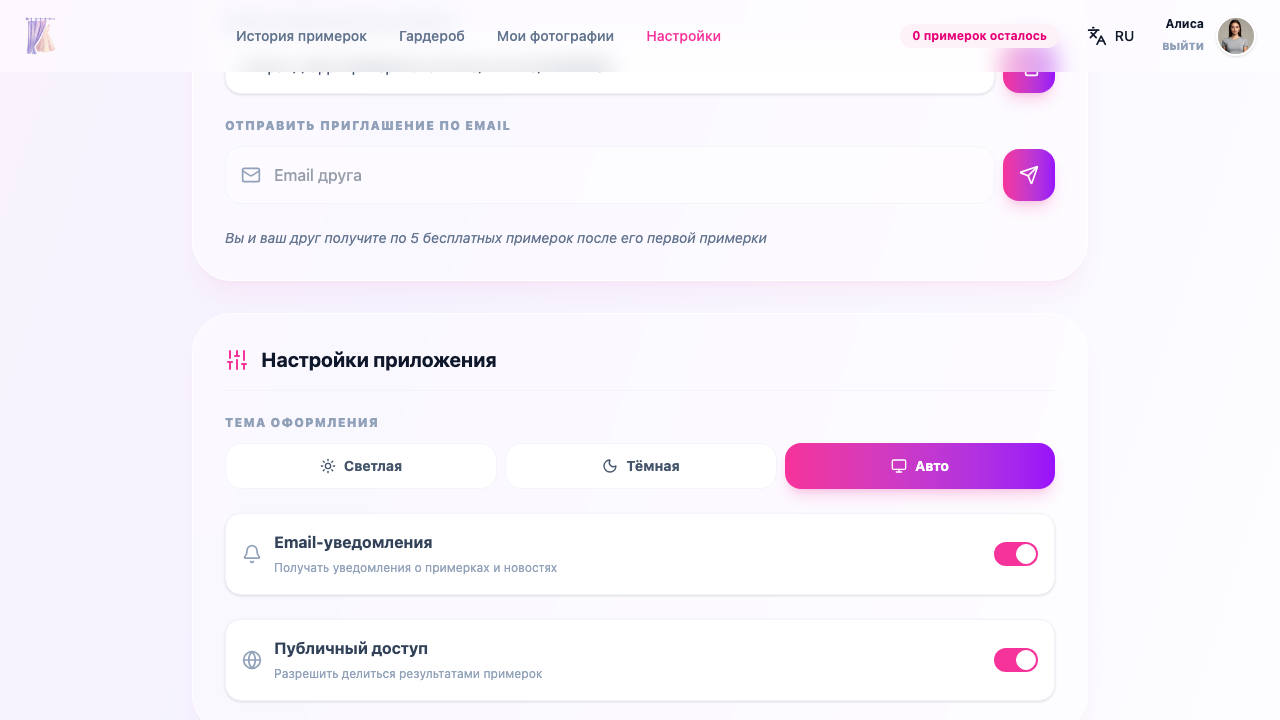Click the 0 примерок осталось badge

(980, 35)
